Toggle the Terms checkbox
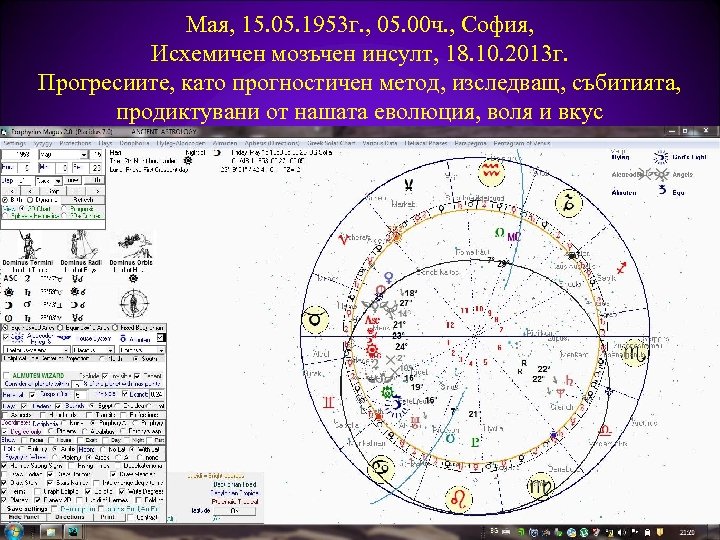720x540 pixels. pyautogui.click(x=5, y=491)
